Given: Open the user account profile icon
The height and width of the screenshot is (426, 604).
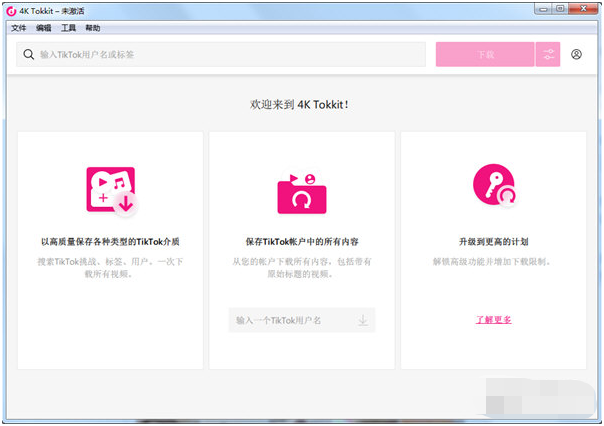Looking at the screenshot, I should [x=577, y=54].
